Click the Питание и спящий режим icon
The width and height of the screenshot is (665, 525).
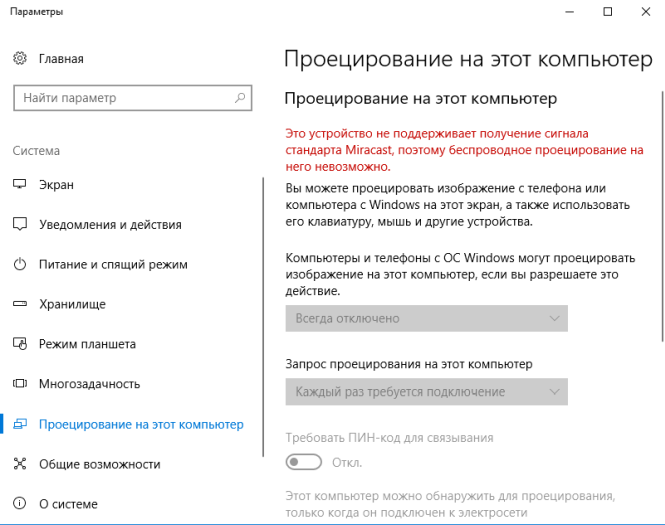point(20,265)
